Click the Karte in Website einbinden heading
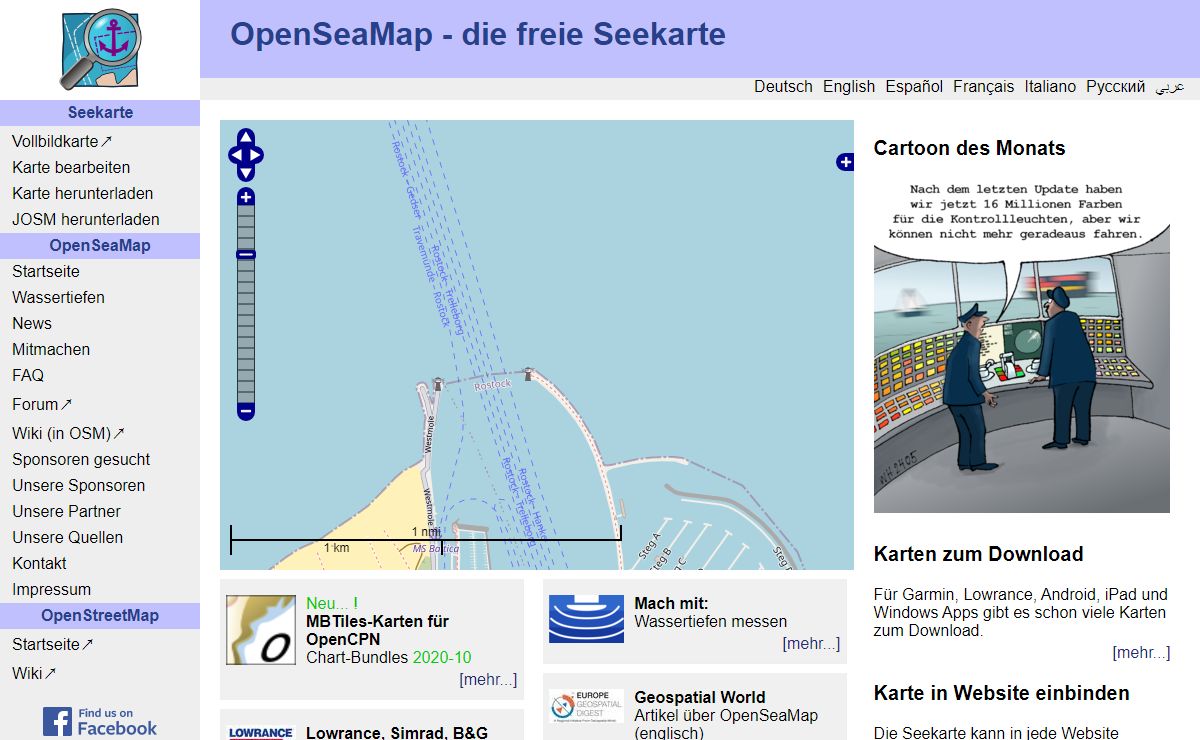The image size is (1200, 740). pos(1001,693)
